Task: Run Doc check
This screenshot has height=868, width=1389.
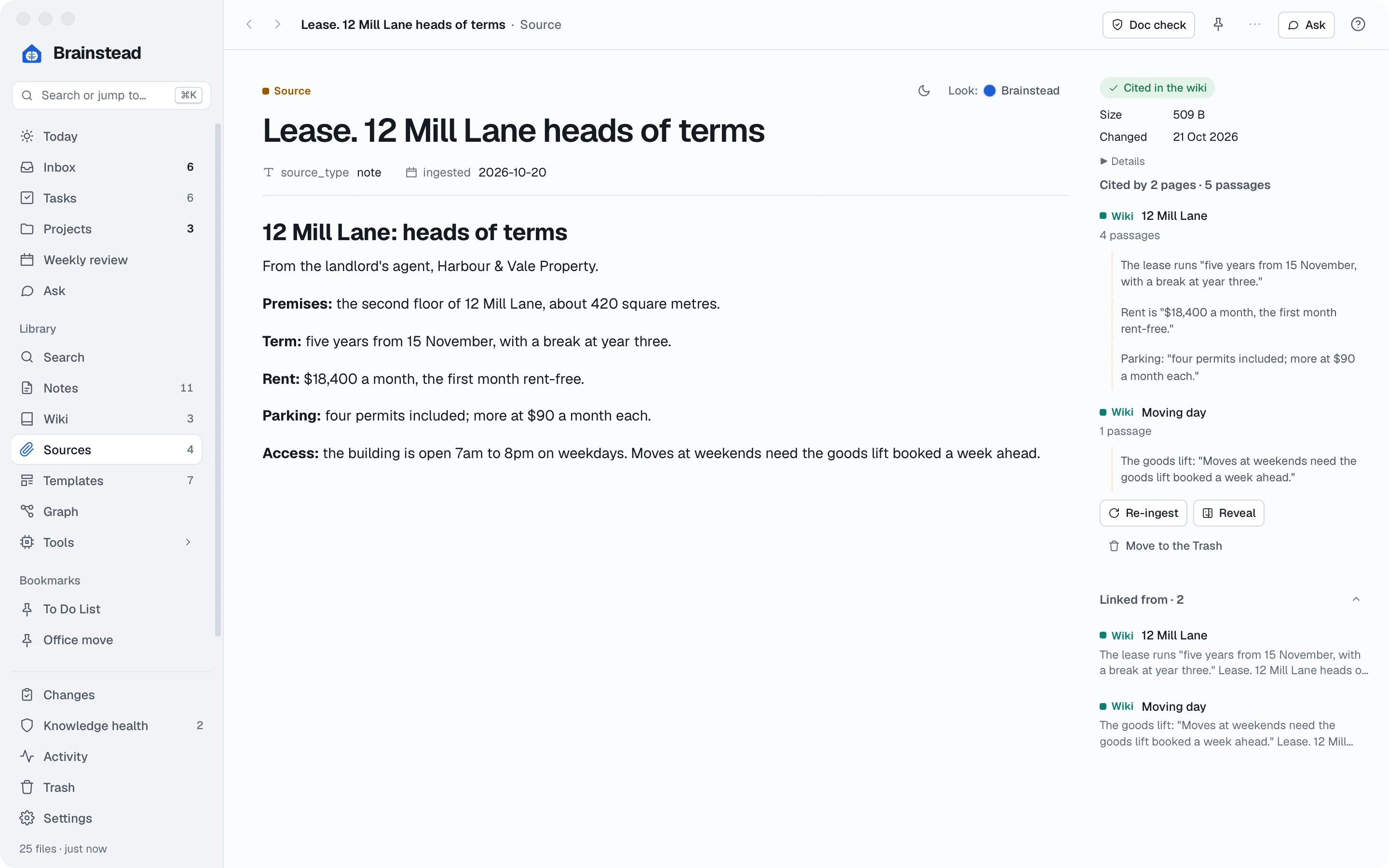Action: 1148,25
